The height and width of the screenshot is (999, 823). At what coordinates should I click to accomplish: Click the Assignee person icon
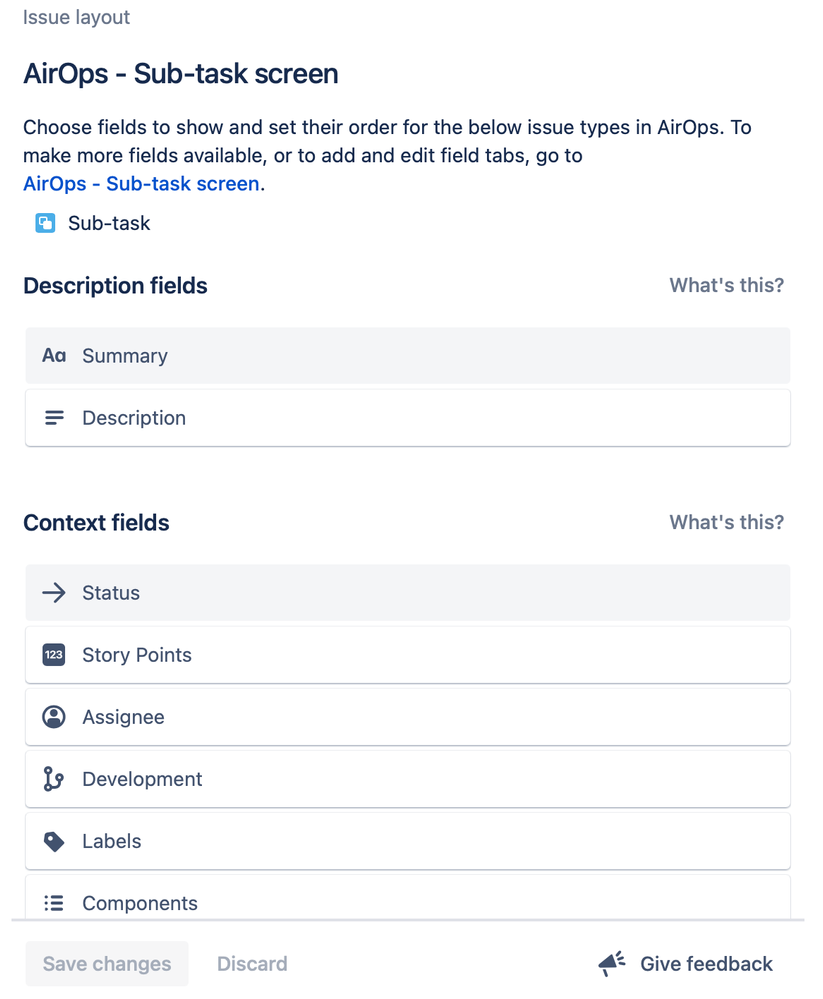[54, 717]
